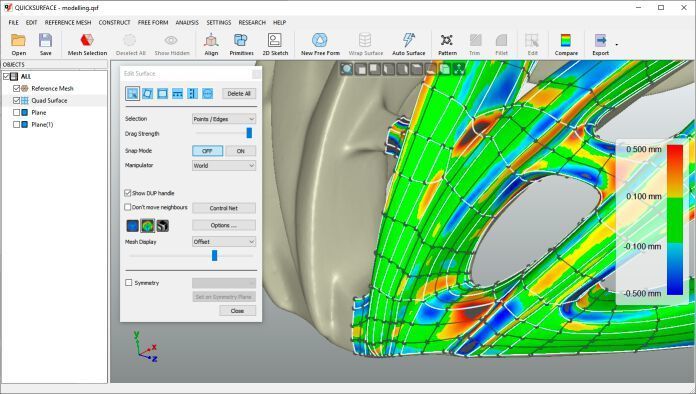
Task: Open the RESEARCH menu
Action: point(252,22)
